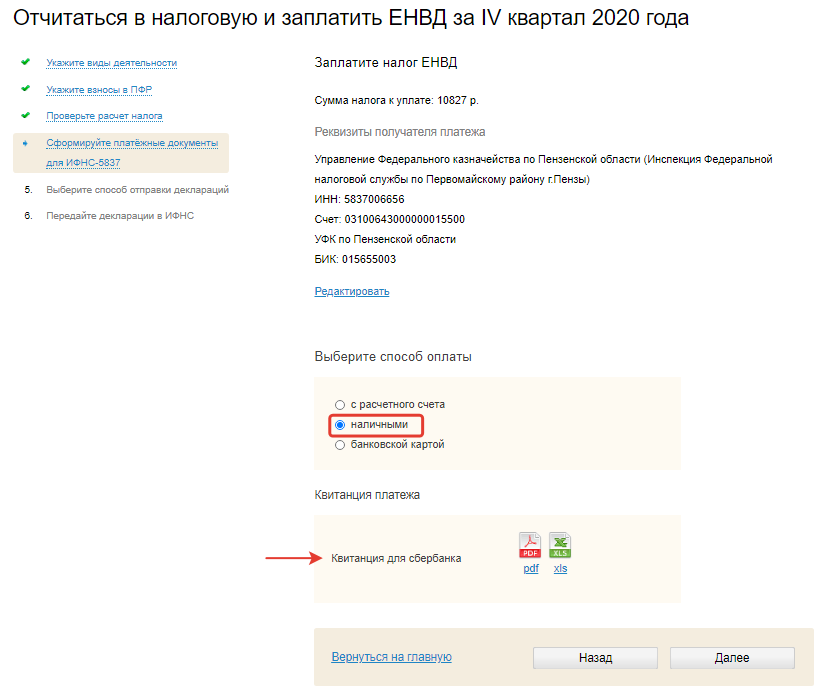Select 'наличными' payment option

pyautogui.click(x=340, y=425)
